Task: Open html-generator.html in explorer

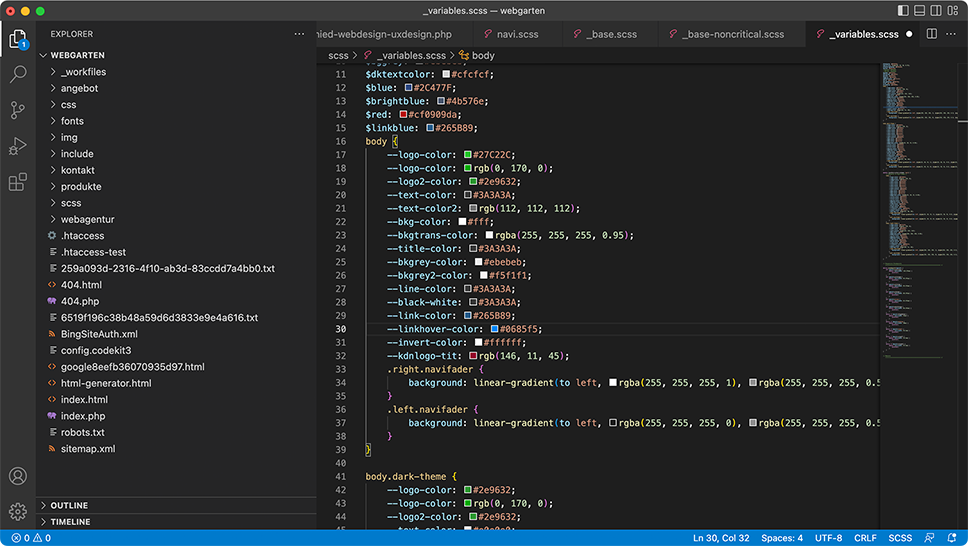Action: click(176, 383)
